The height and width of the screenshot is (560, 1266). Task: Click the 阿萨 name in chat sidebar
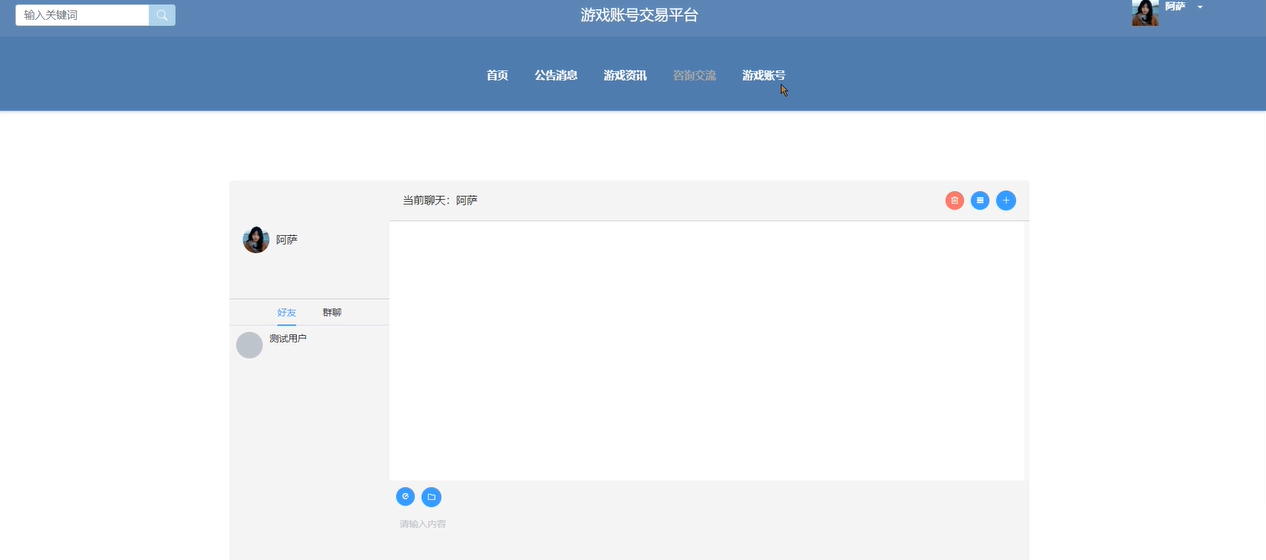[x=287, y=240]
